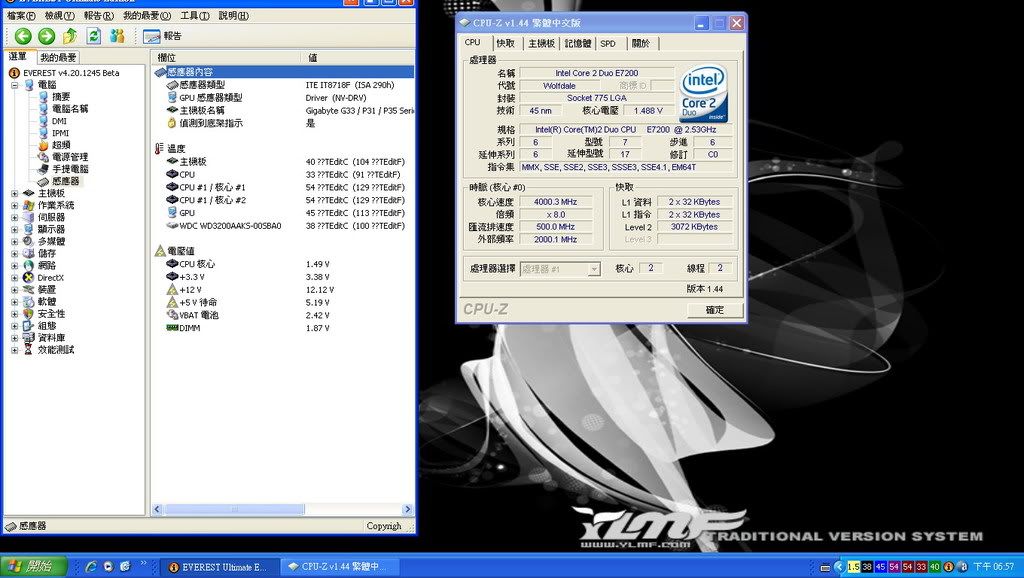The width and height of the screenshot is (1024, 578).
Task: Click the EVEREST info icon in system tray
Action: click(x=948, y=567)
